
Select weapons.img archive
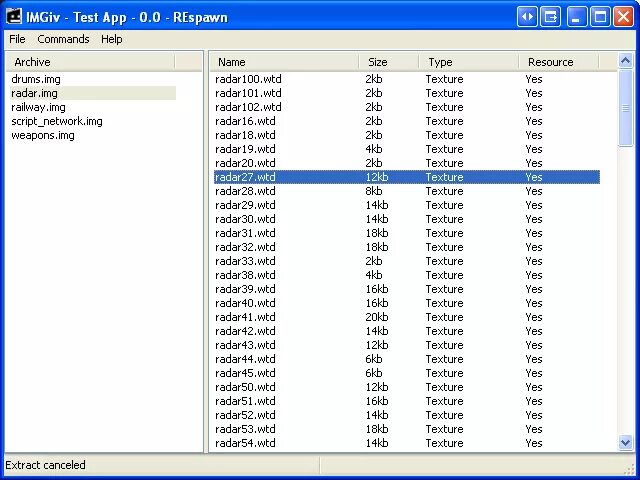click(43, 135)
